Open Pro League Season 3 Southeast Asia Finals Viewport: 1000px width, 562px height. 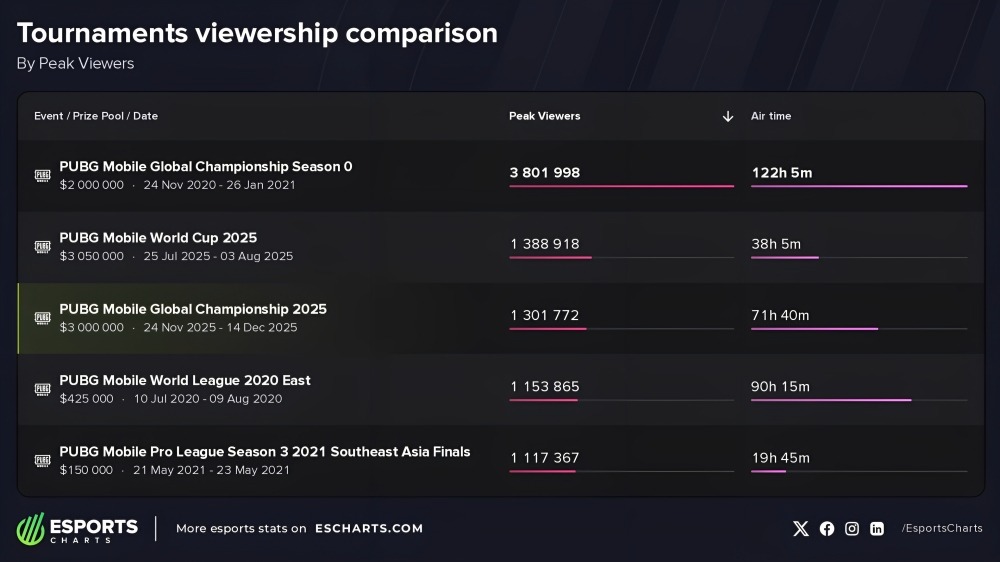coord(265,452)
